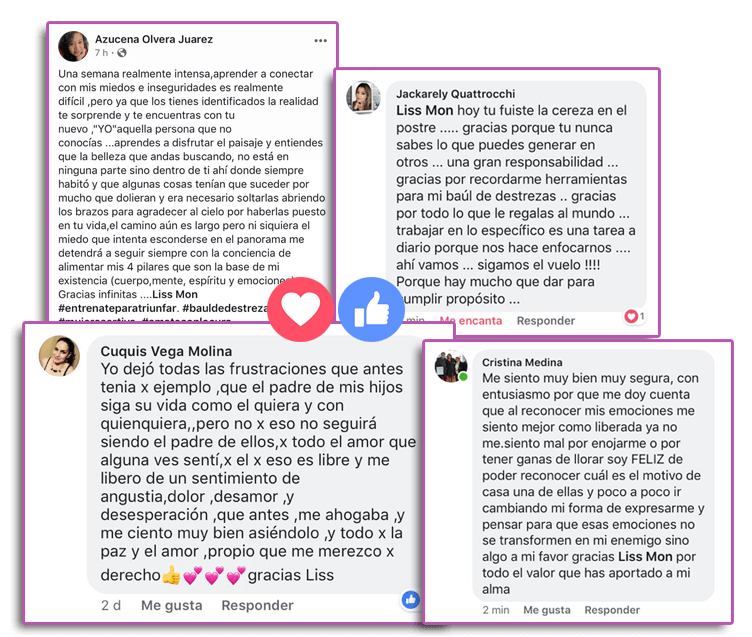This screenshot has height=637, width=752.
Task: Open the 'Liss Mon' mention in Jackarely's comment
Action: (424, 110)
